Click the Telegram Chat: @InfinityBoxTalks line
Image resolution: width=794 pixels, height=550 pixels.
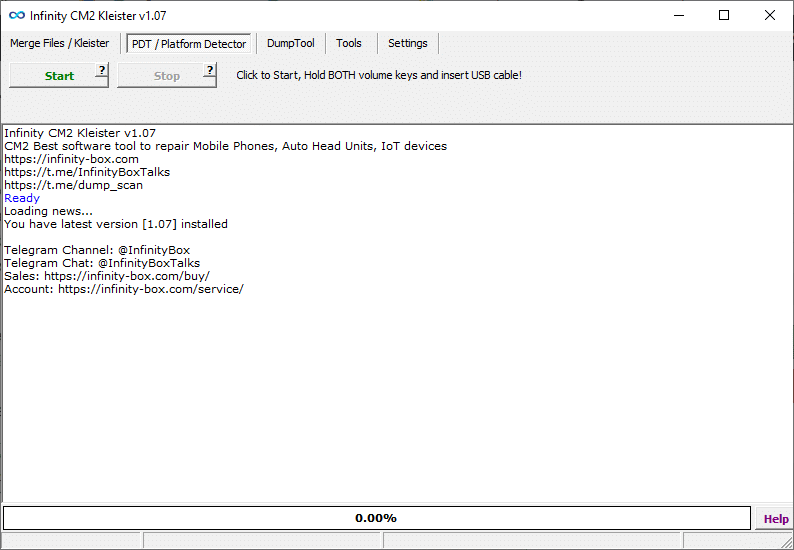[x=102, y=263]
